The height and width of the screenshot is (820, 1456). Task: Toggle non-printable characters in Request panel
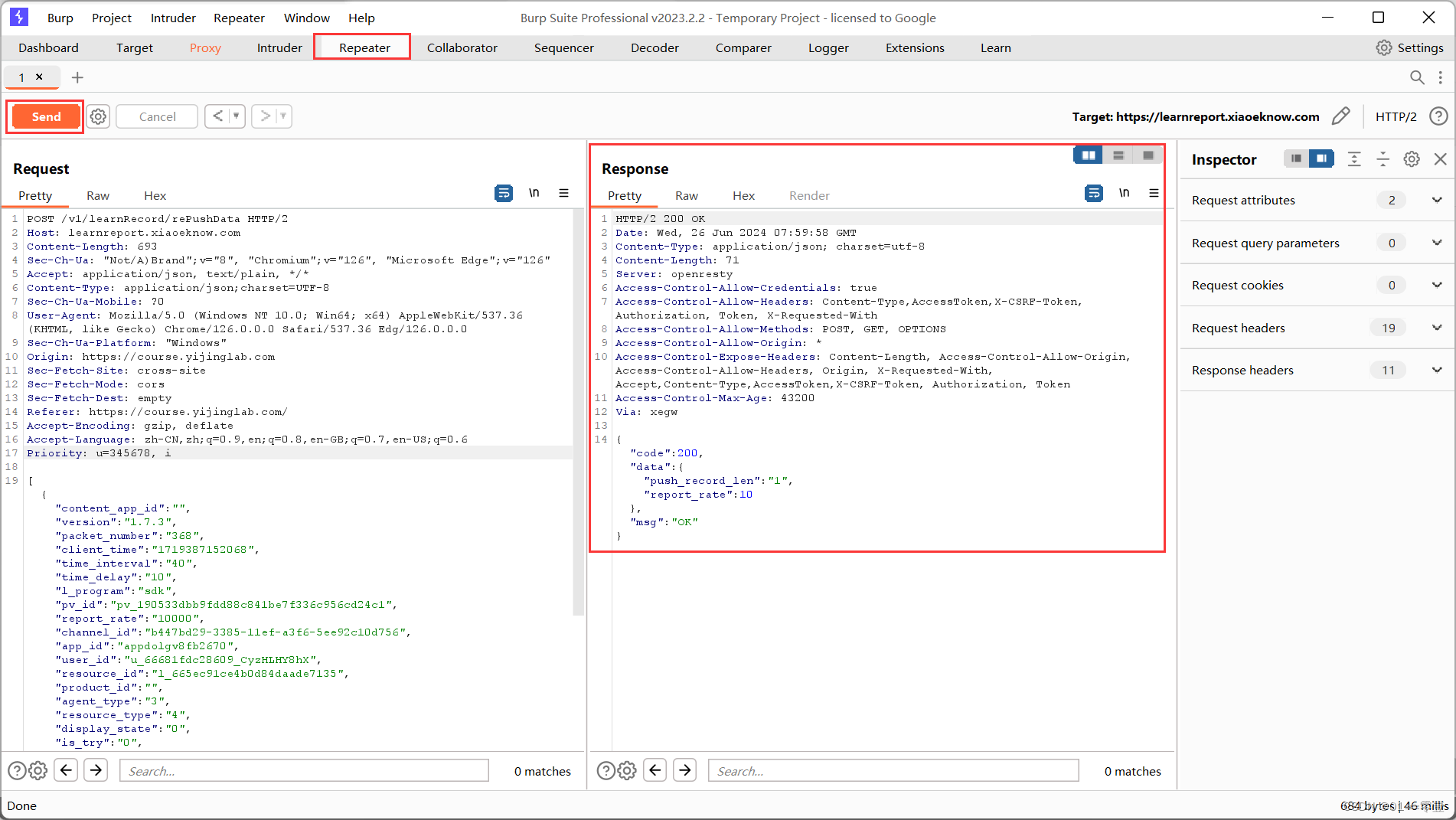[x=534, y=193]
